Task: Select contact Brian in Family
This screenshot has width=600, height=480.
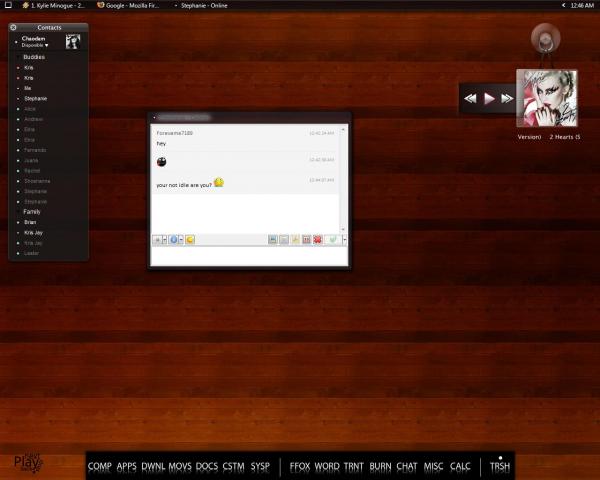Action: point(30,222)
